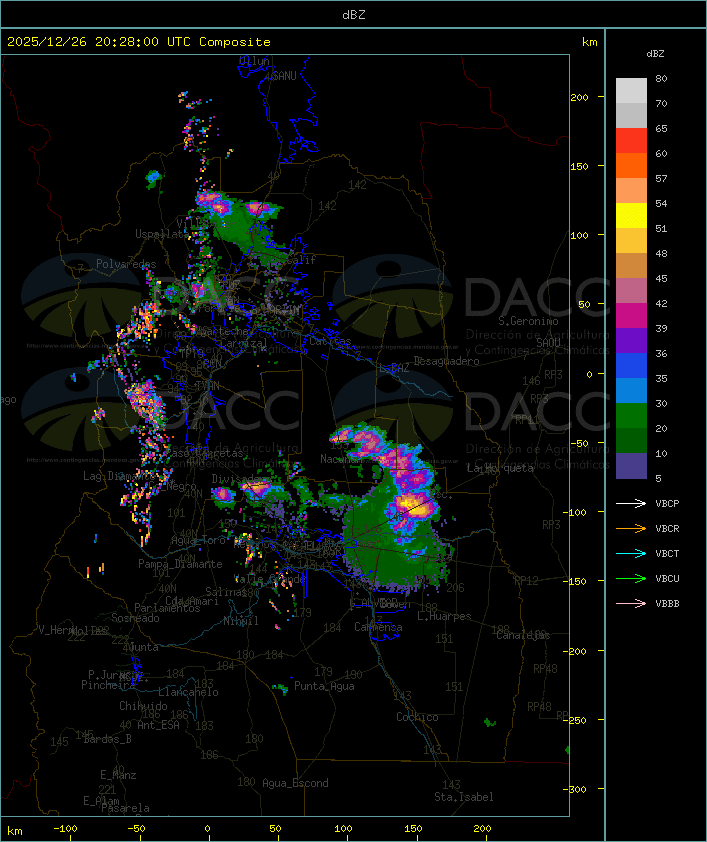This screenshot has height=842, width=707.
Task: Click the Uspallata place label
Action: 162,234
